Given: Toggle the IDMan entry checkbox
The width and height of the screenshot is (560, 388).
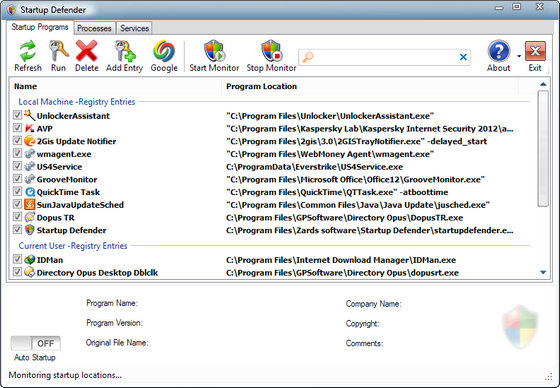Looking at the screenshot, I should [17, 259].
